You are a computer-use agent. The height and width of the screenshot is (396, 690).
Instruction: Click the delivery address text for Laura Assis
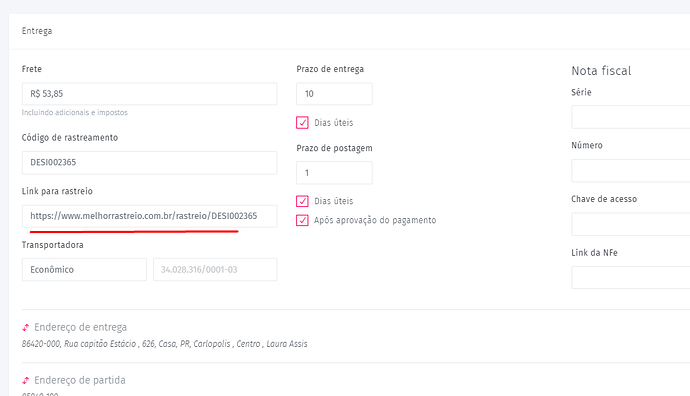point(165,344)
